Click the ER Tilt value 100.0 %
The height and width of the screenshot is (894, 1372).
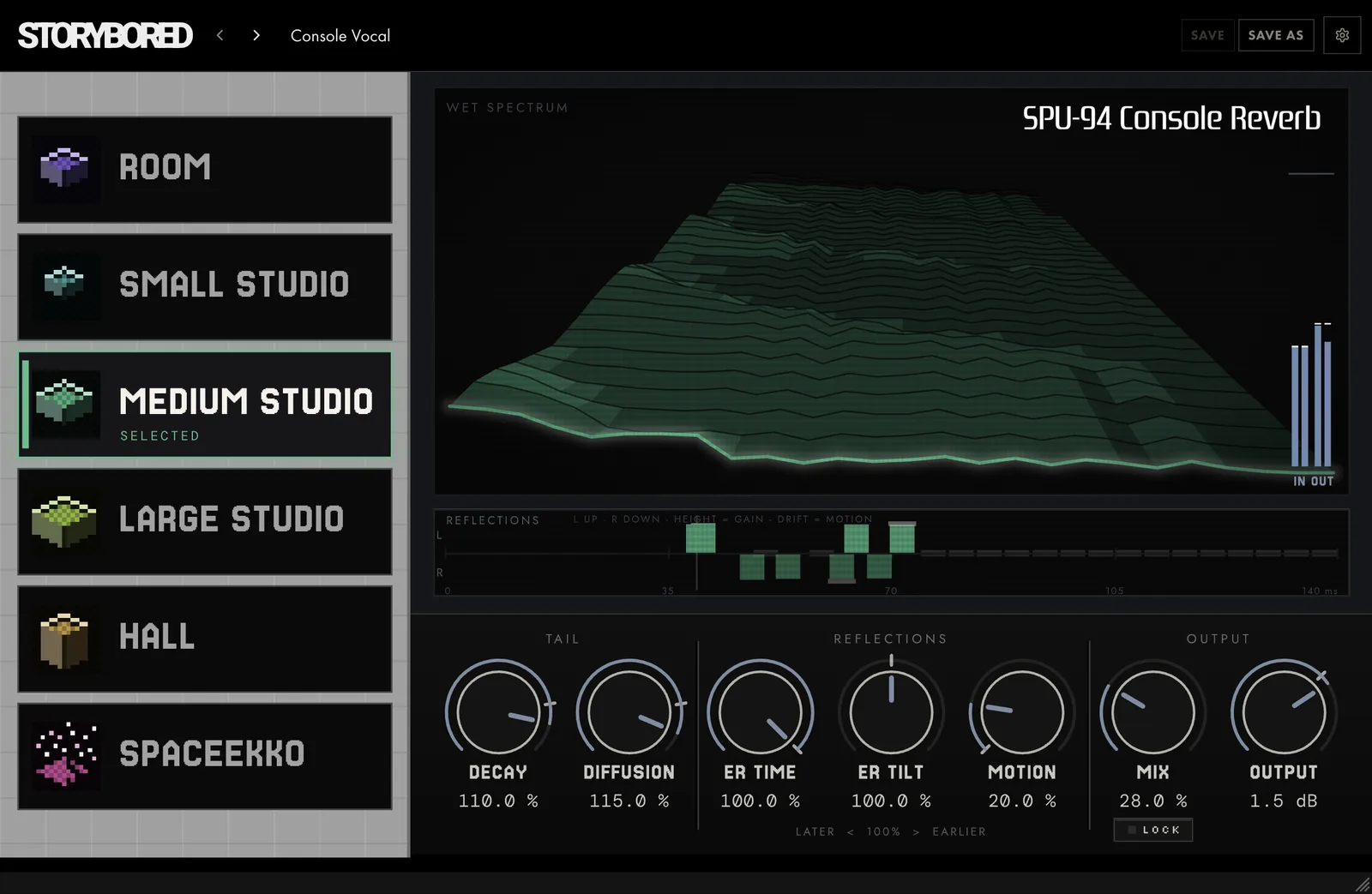point(891,801)
